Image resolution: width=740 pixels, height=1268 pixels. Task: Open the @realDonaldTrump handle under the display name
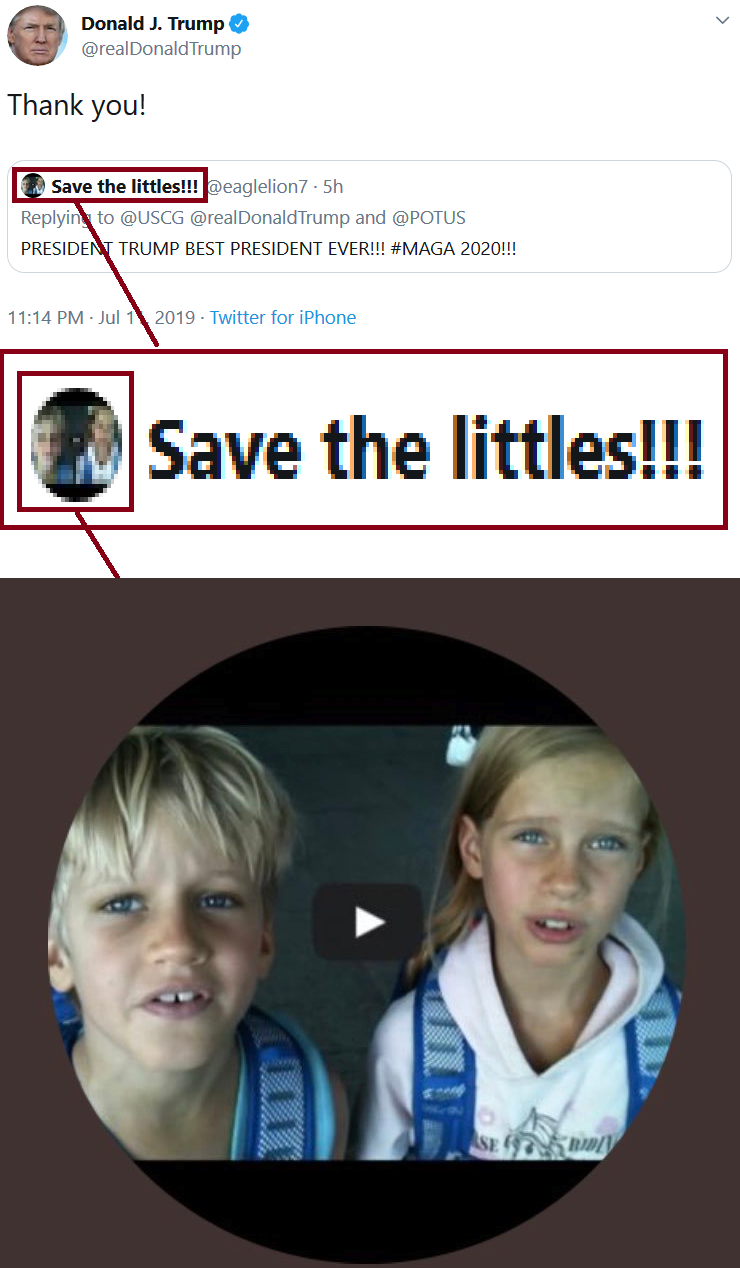[161, 49]
